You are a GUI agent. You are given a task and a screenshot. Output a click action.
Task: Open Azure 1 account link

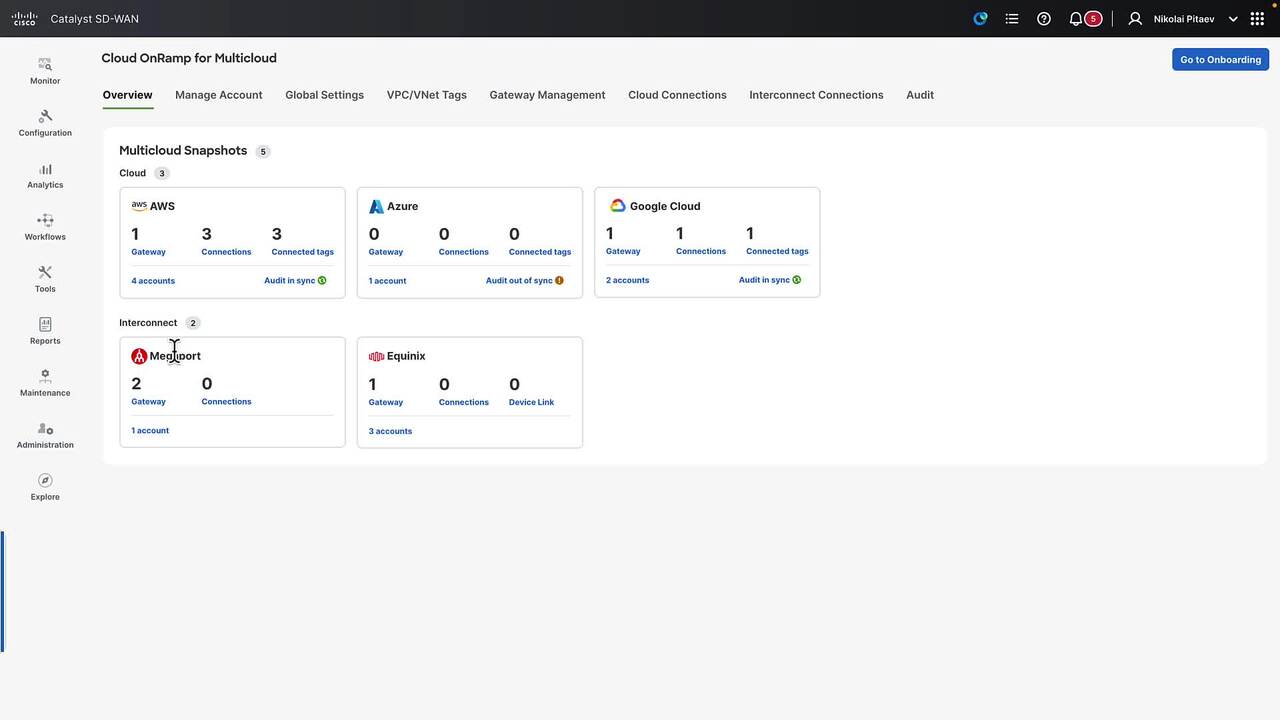387,281
